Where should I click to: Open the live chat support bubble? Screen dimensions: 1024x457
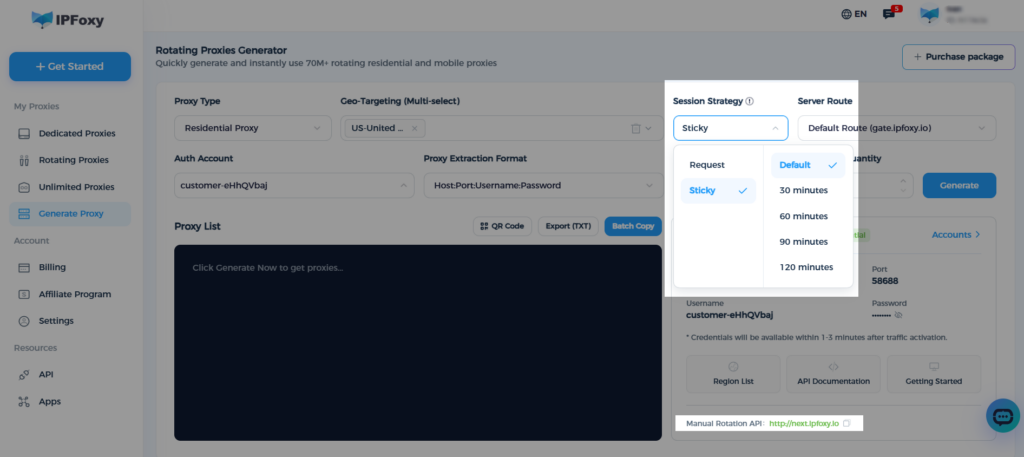(1002, 416)
